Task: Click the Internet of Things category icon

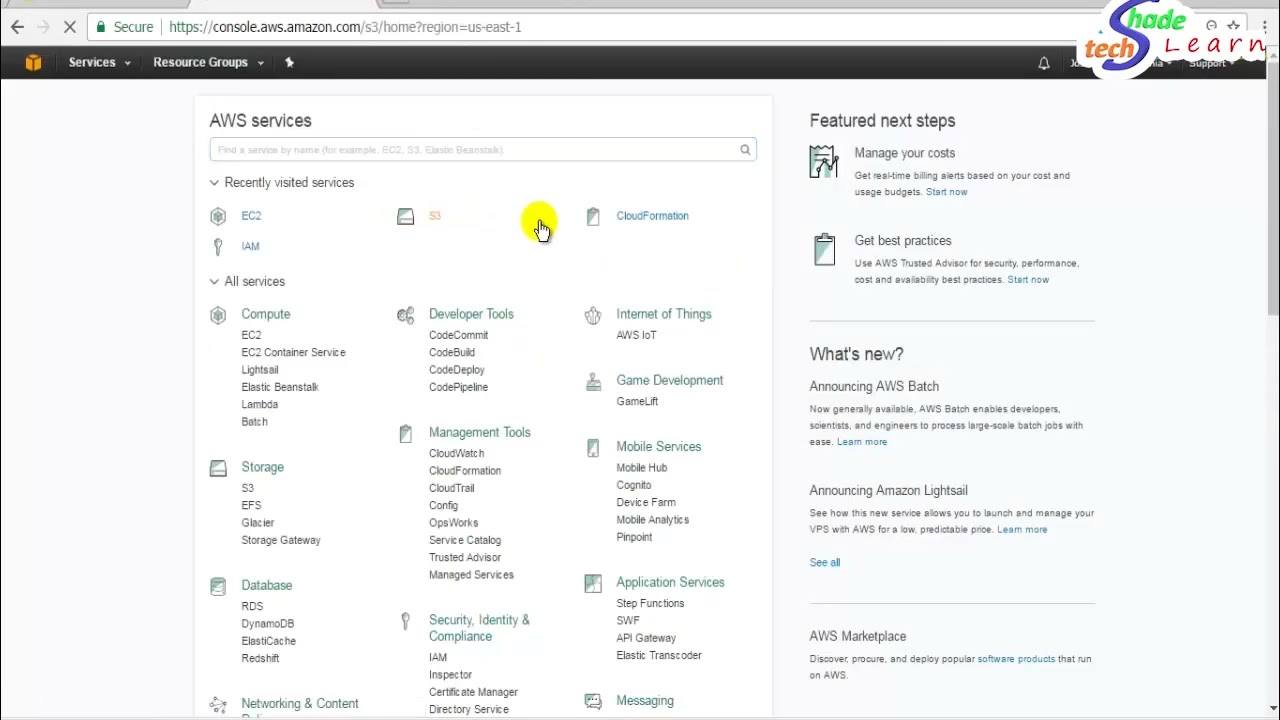Action: point(593,315)
